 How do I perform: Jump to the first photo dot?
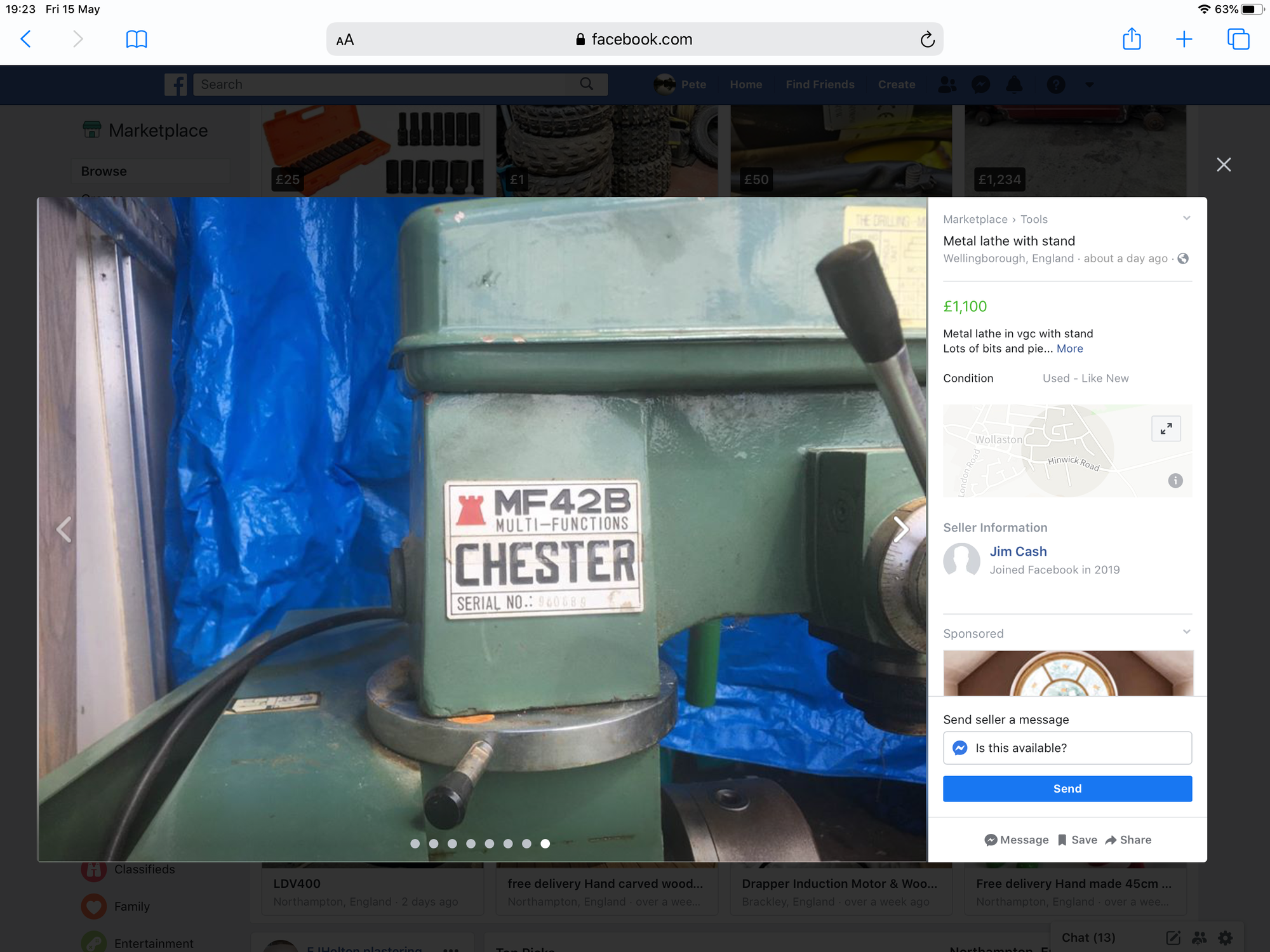[x=415, y=843]
